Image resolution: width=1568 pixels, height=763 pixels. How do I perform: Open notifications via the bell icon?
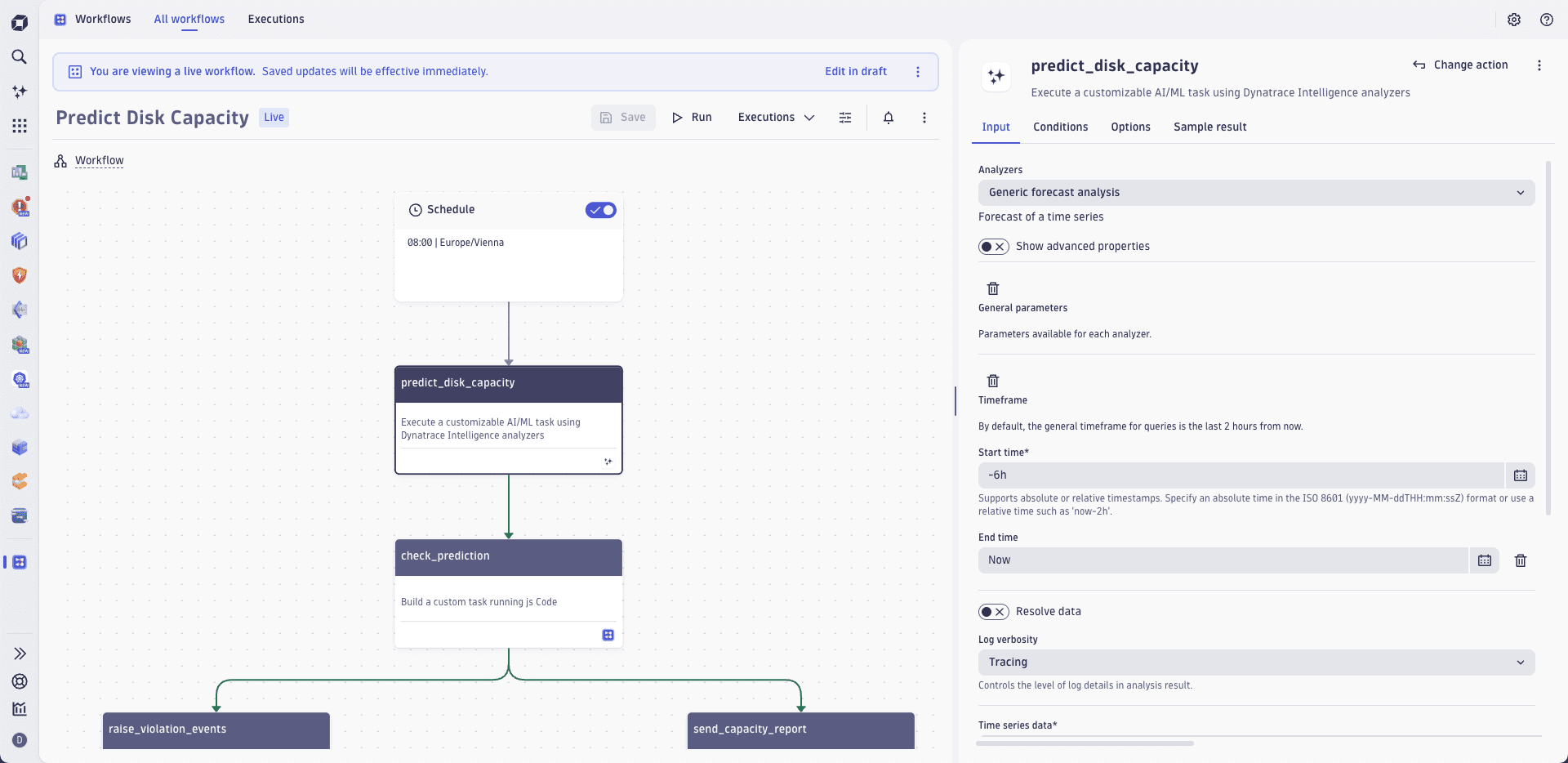889,117
